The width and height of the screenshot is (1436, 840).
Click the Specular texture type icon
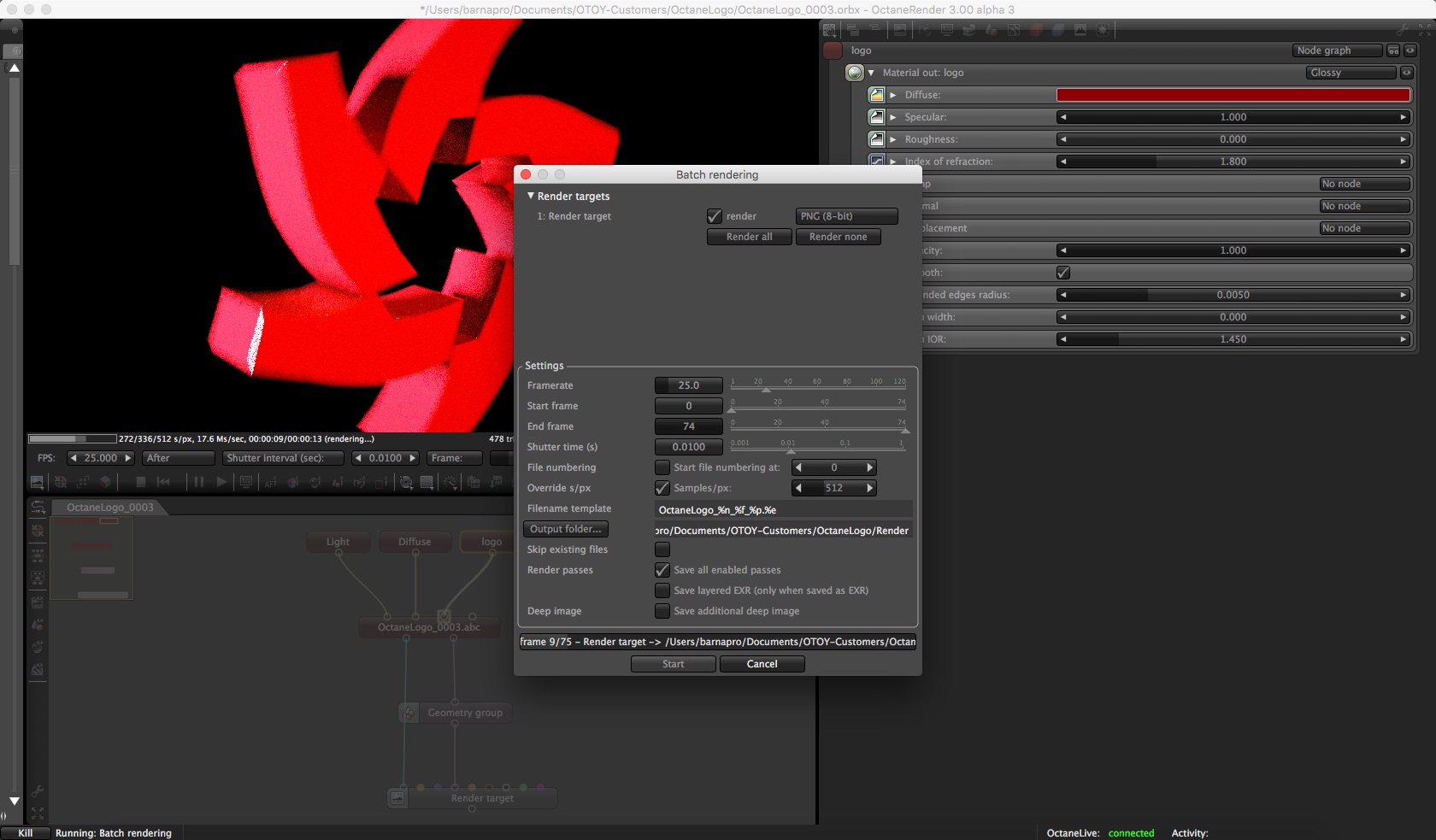876,117
